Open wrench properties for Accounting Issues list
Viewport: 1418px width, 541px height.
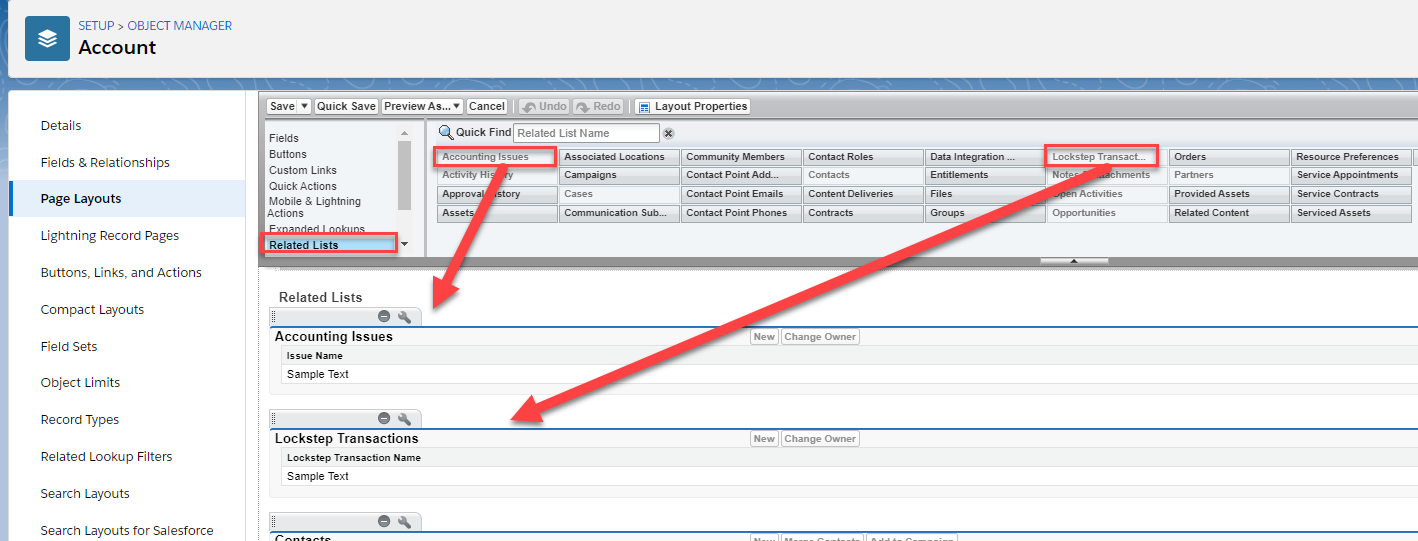404,317
